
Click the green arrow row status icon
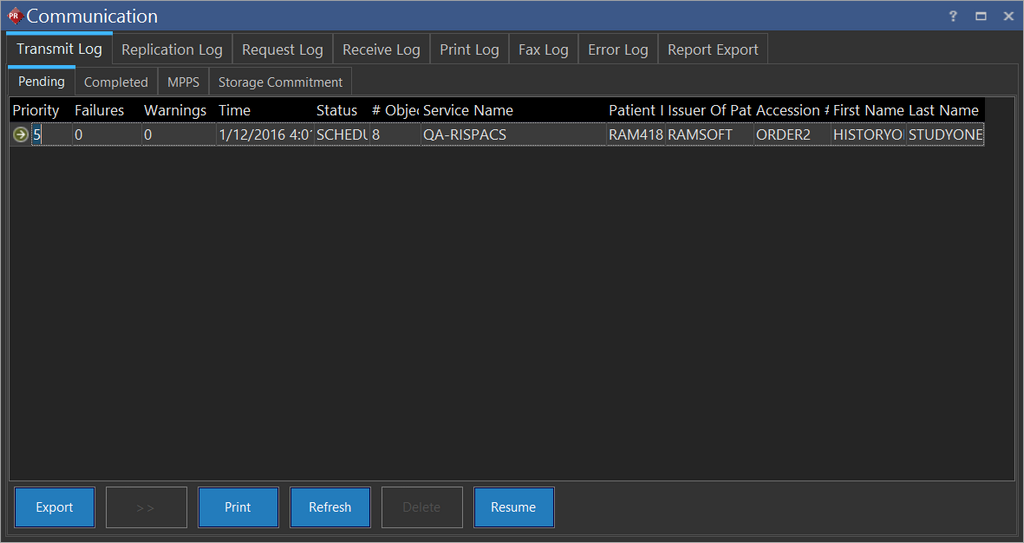click(20, 135)
